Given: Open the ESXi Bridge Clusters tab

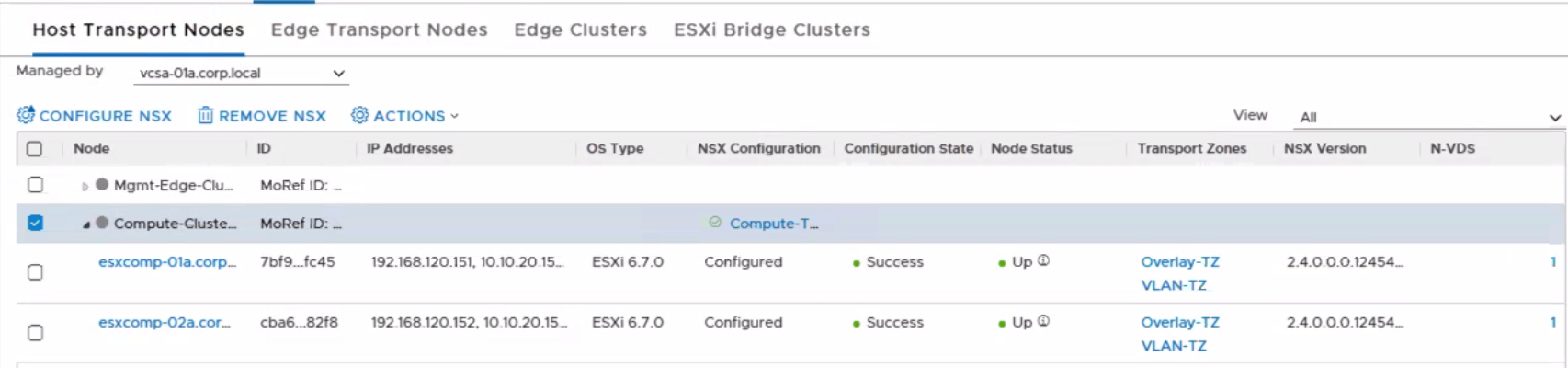Looking at the screenshot, I should [771, 29].
